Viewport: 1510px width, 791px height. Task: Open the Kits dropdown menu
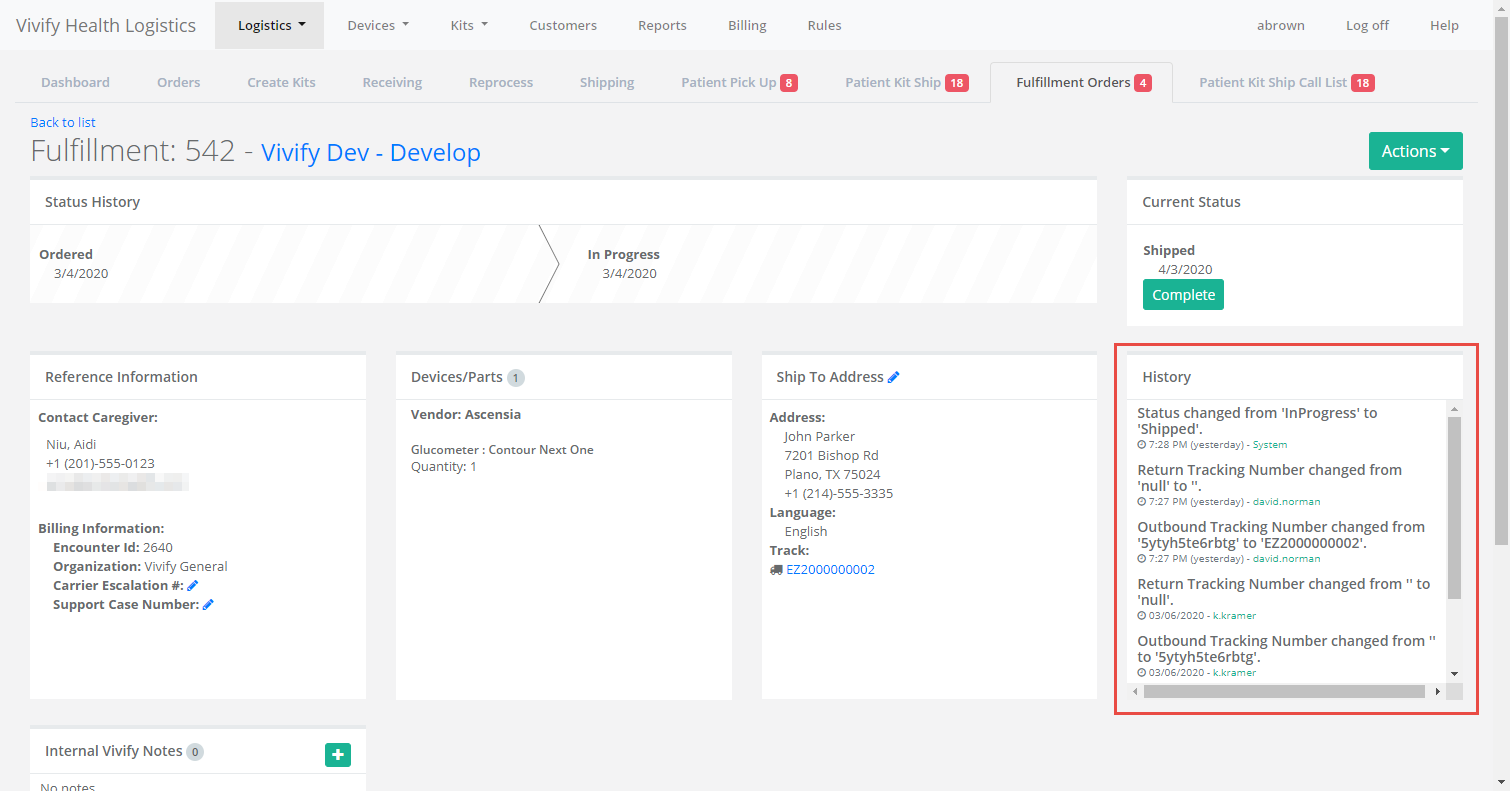click(468, 25)
